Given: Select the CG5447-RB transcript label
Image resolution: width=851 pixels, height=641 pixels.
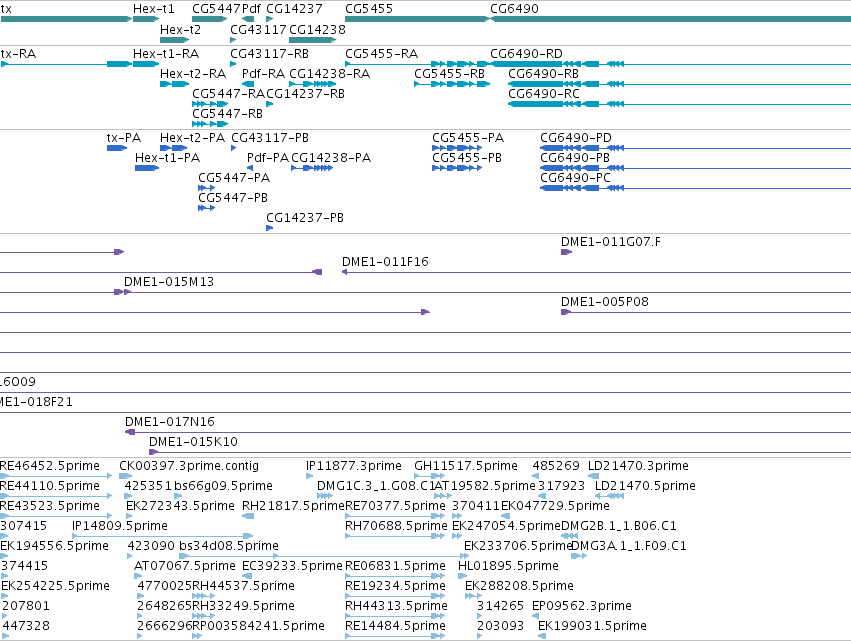Looking at the screenshot, I should pos(227,113).
